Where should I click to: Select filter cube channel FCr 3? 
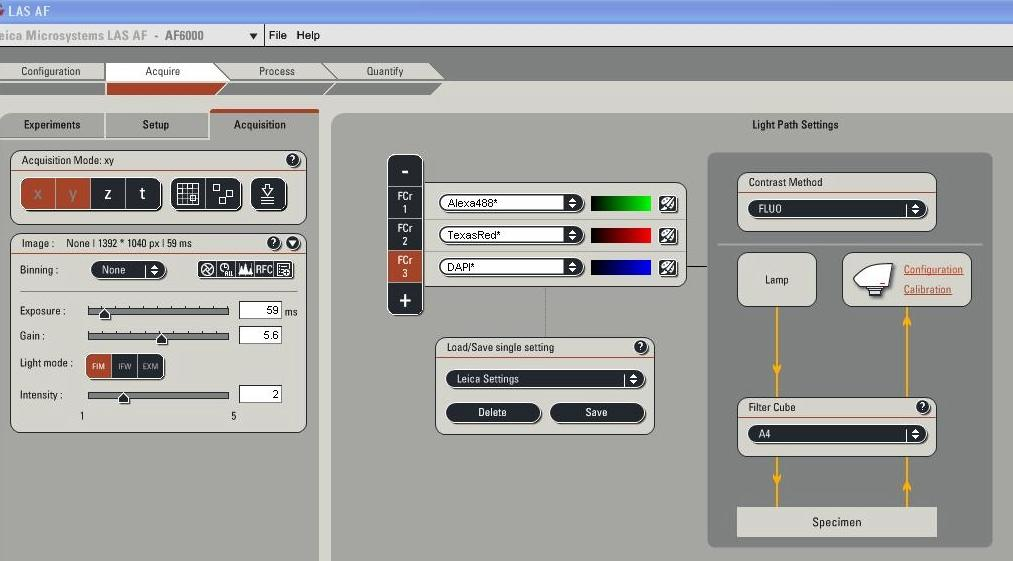pyautogui.click(x=405, y=267)
